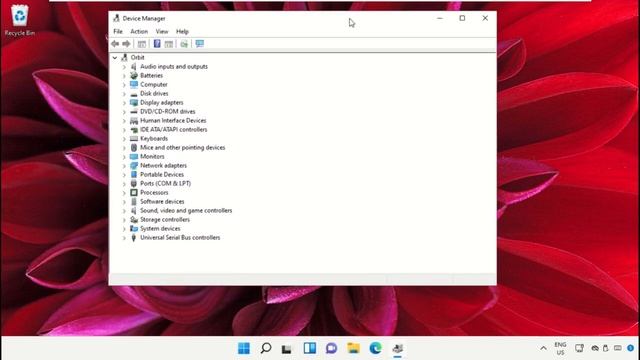Viewport: 640px width, 360px height.
Task: Select the 'Network adapters' label
Action: 163,165
